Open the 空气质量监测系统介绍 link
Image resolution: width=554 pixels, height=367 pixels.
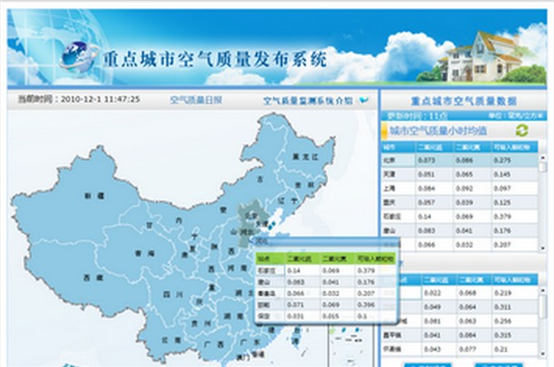(308, 101)
